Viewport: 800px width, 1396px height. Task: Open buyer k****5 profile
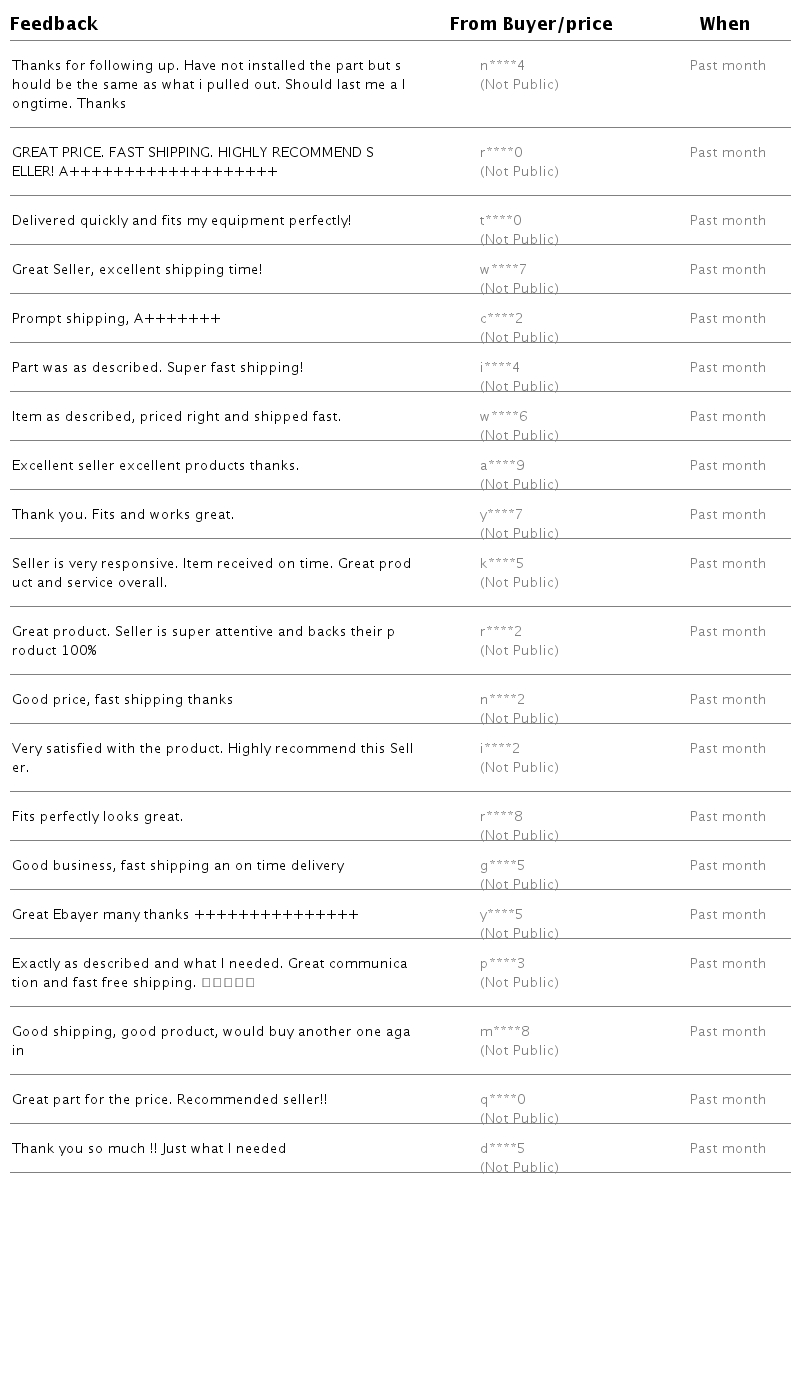click(x=502, y=564)
